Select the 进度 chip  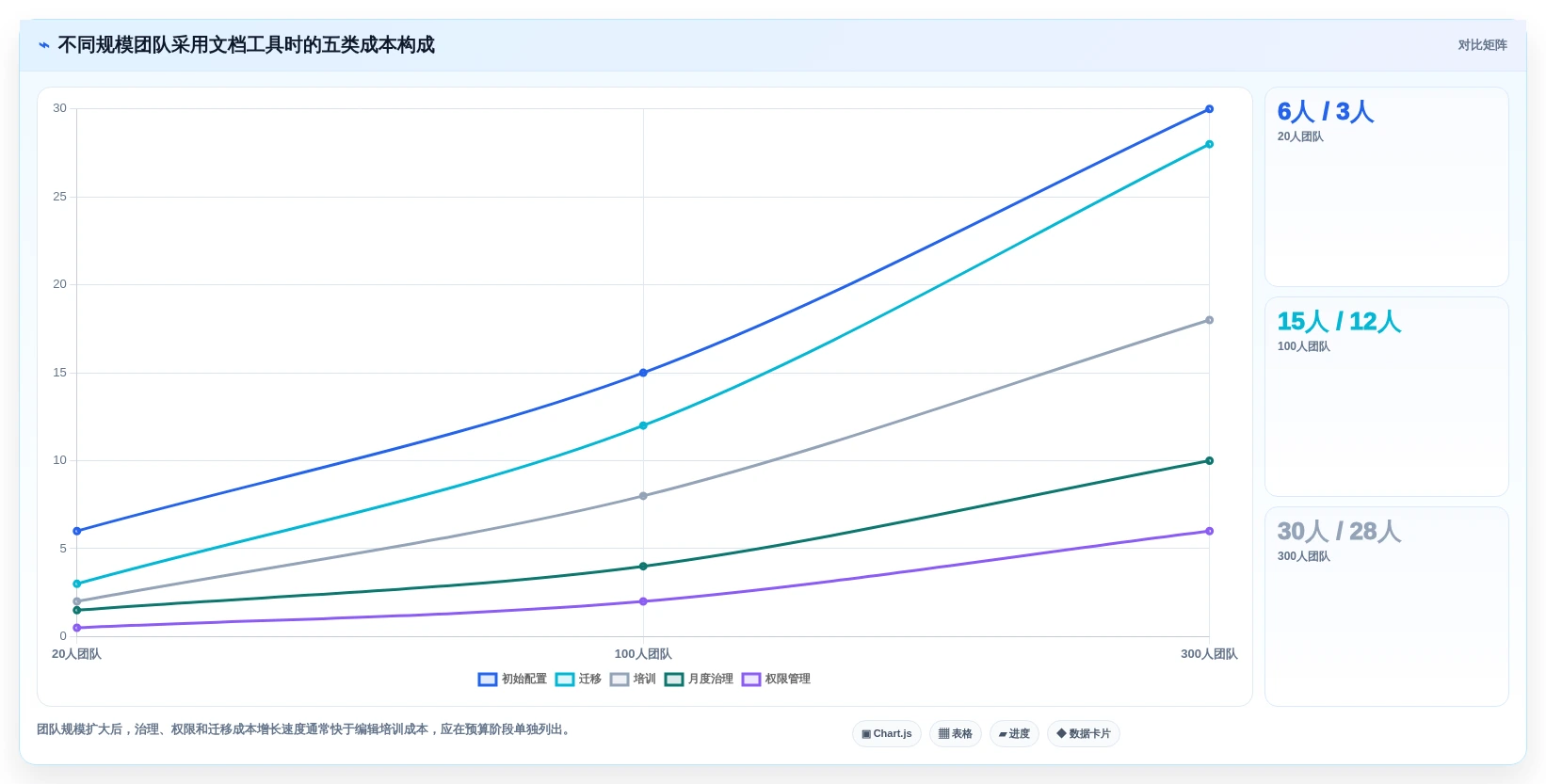(1014, 734)
